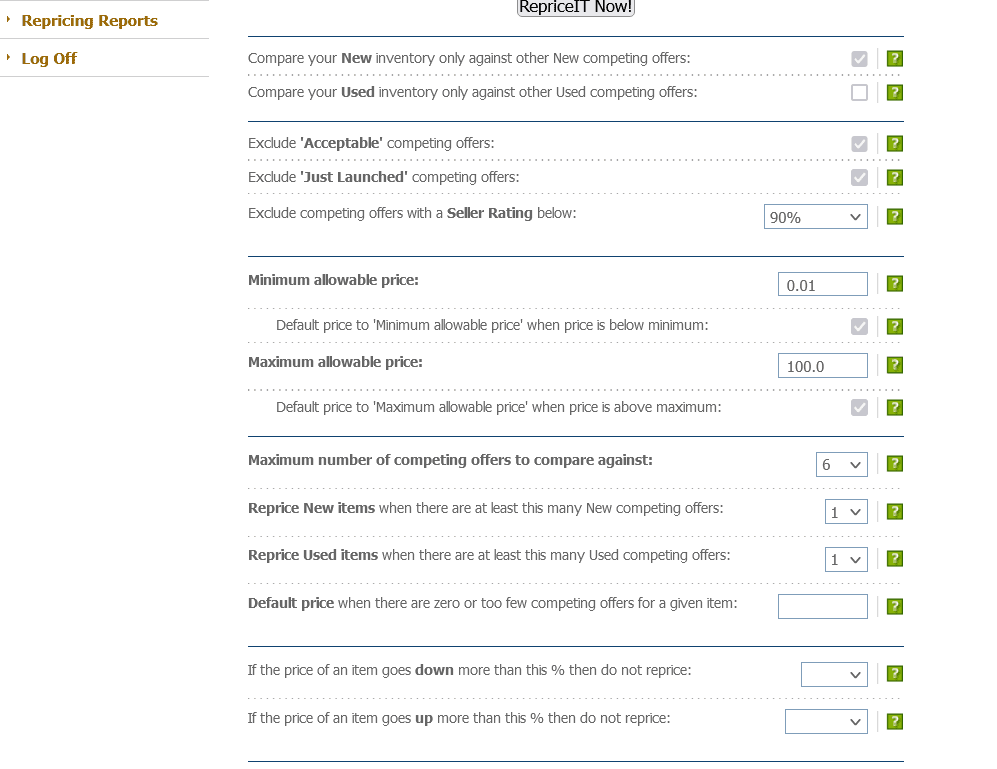Open the Seller Rating percentage dropdown
The height and width of the screenshot is (769, 997).
[815, 216]
